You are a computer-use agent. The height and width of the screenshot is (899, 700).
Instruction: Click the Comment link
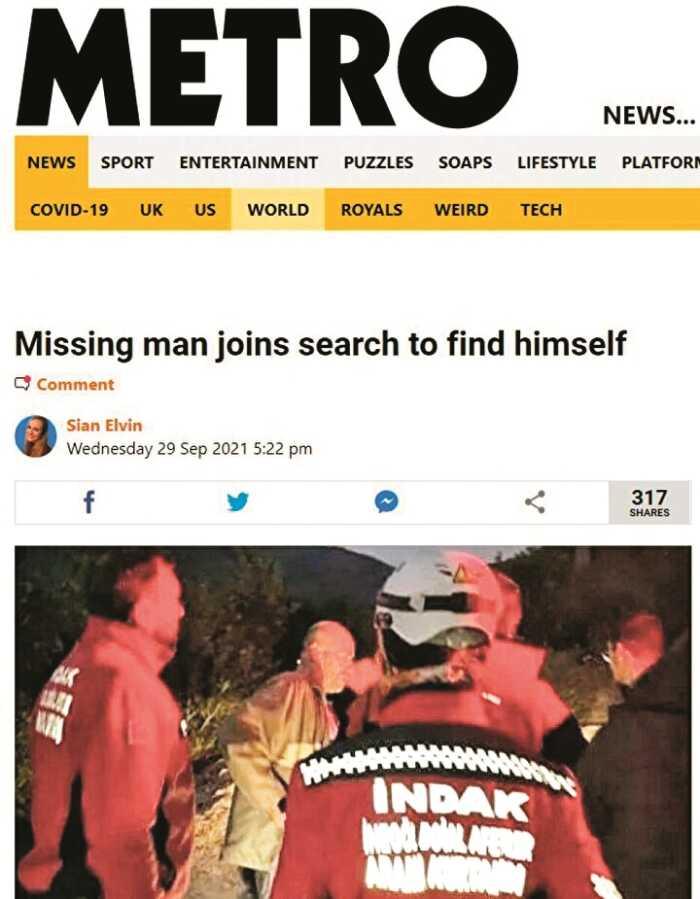coord(76,384)
